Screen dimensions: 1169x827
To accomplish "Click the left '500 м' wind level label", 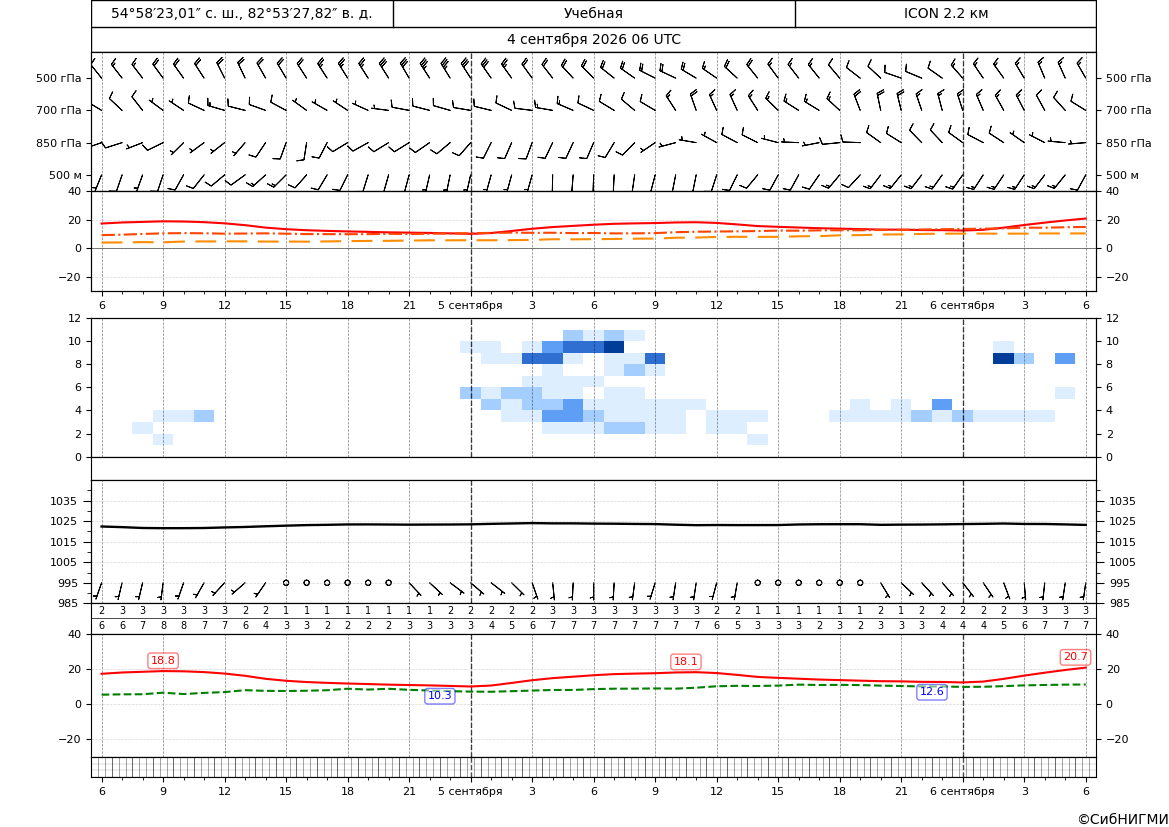I will (x=66, y=175).
